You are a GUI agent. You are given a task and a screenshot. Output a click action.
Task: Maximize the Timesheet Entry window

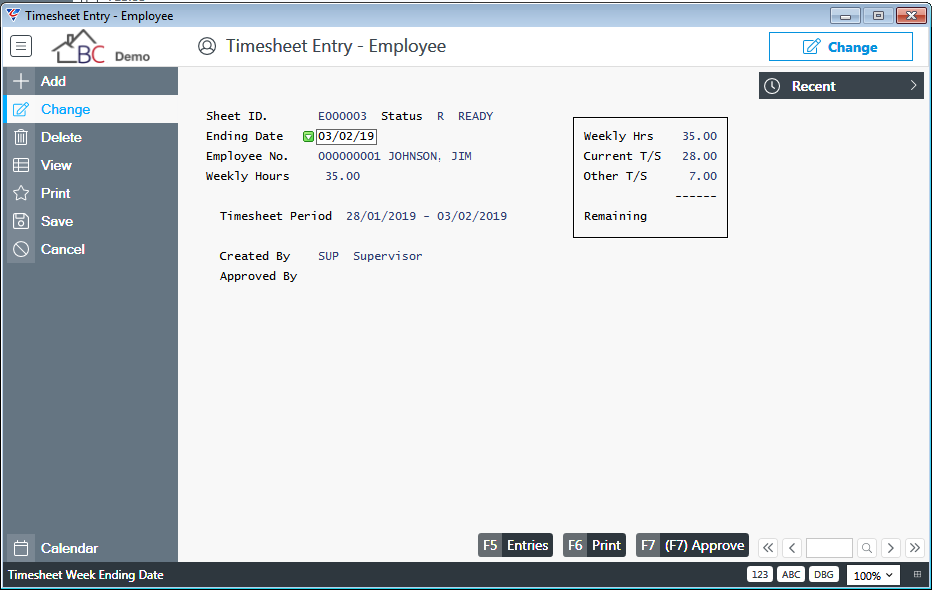pyautogui.click(x=878, y=16)
